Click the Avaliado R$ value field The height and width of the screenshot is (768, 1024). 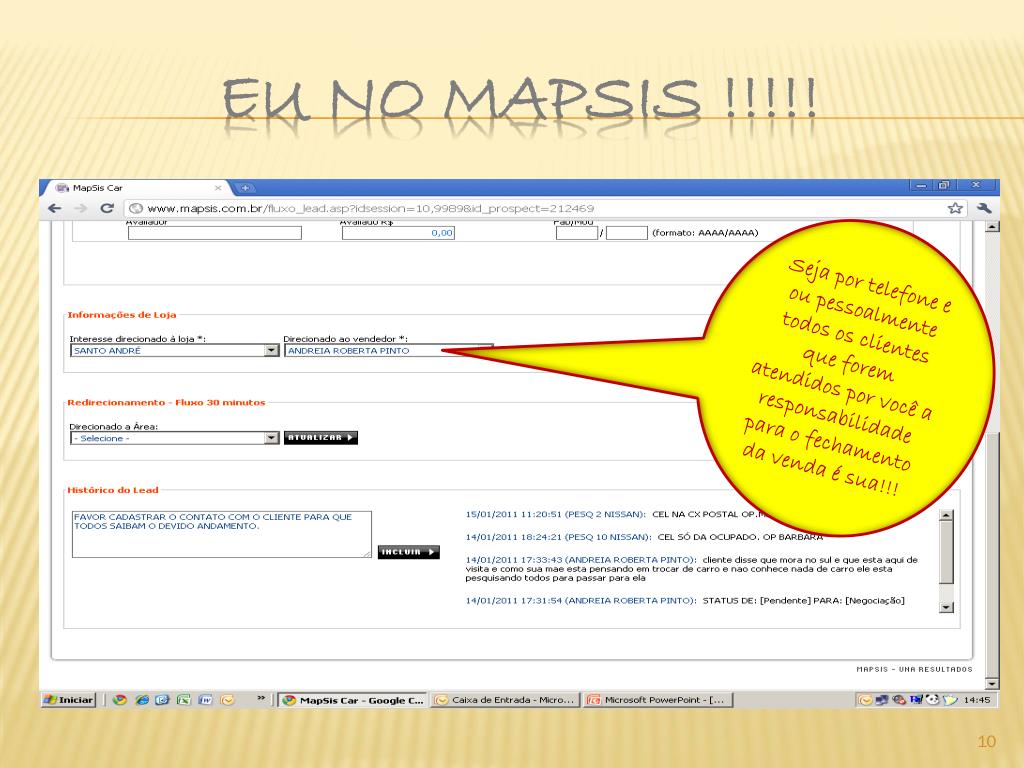398,233
